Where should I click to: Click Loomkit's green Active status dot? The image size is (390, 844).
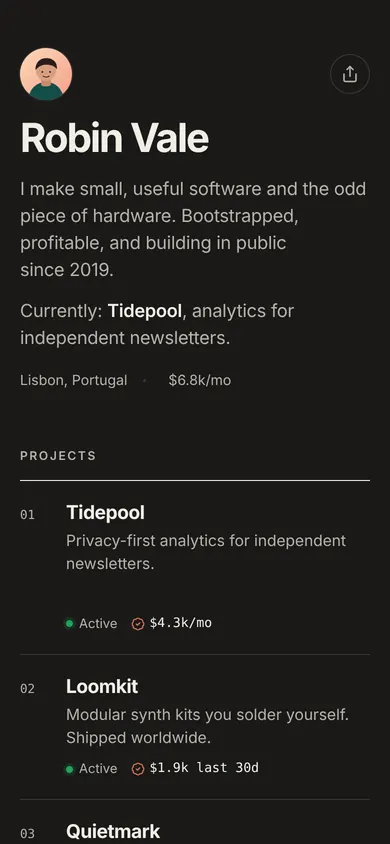pyautogui.click(x=69, y=769)
